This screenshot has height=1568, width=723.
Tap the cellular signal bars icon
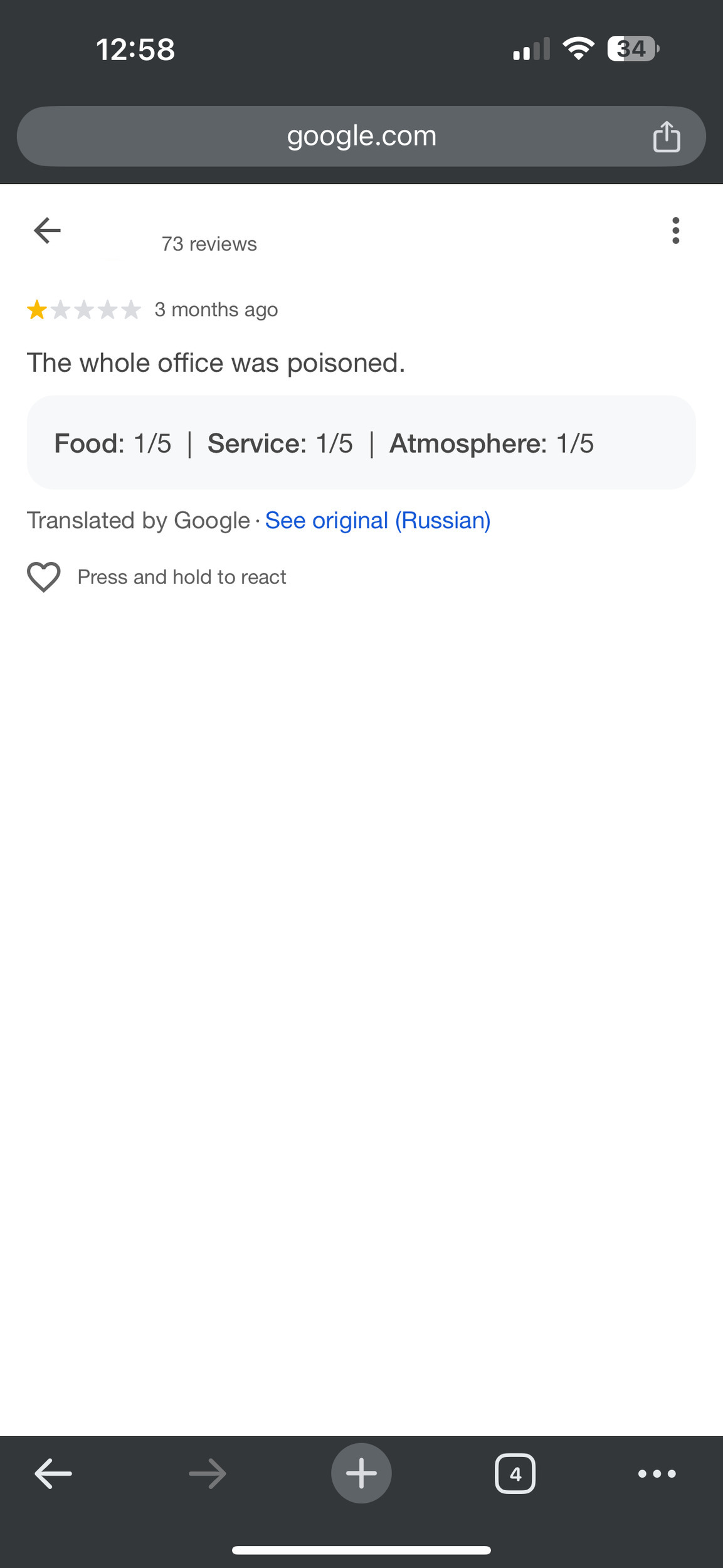[x=531, y=49]
